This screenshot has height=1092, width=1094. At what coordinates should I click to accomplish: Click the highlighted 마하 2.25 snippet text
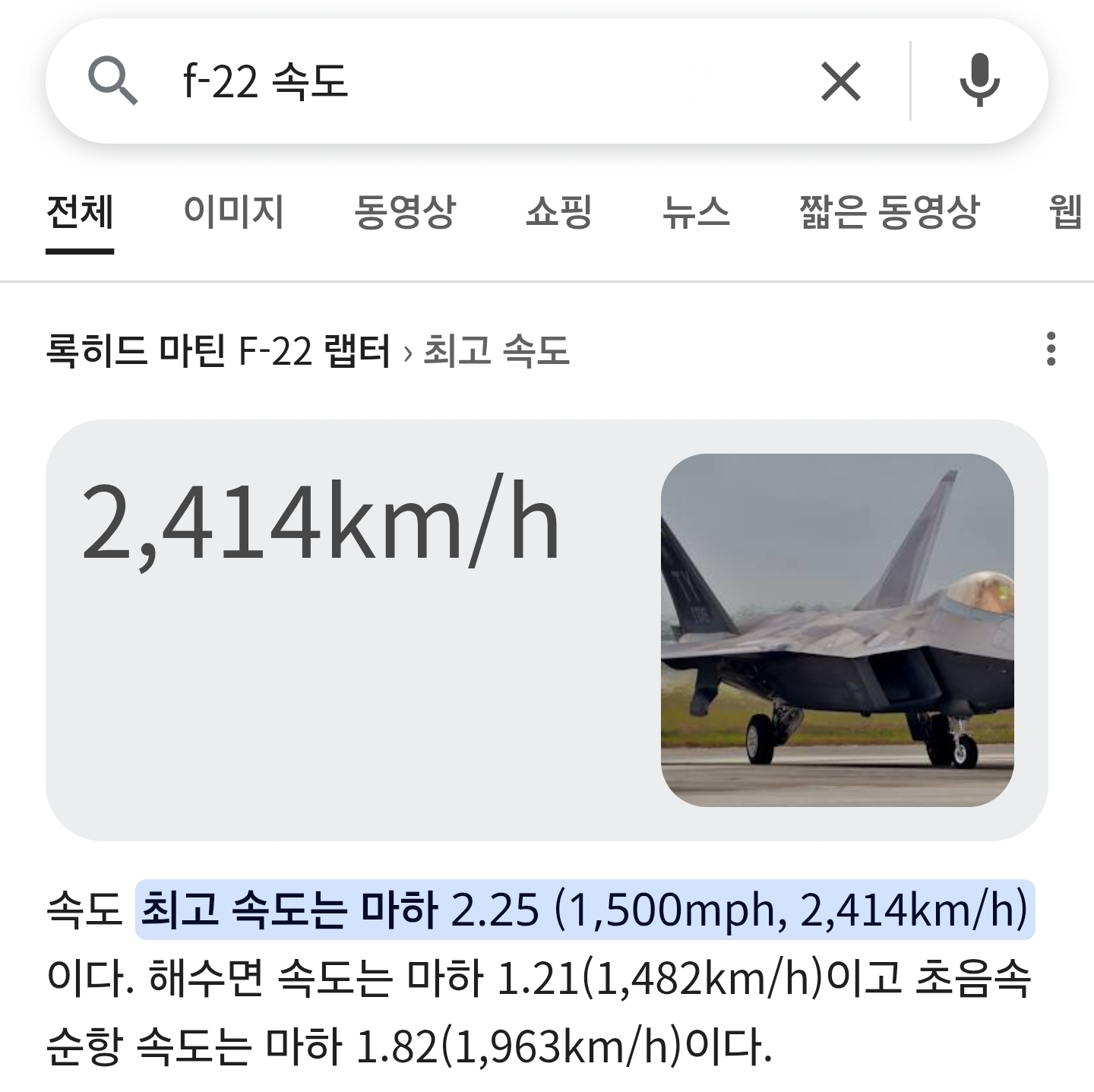(585, 910)
